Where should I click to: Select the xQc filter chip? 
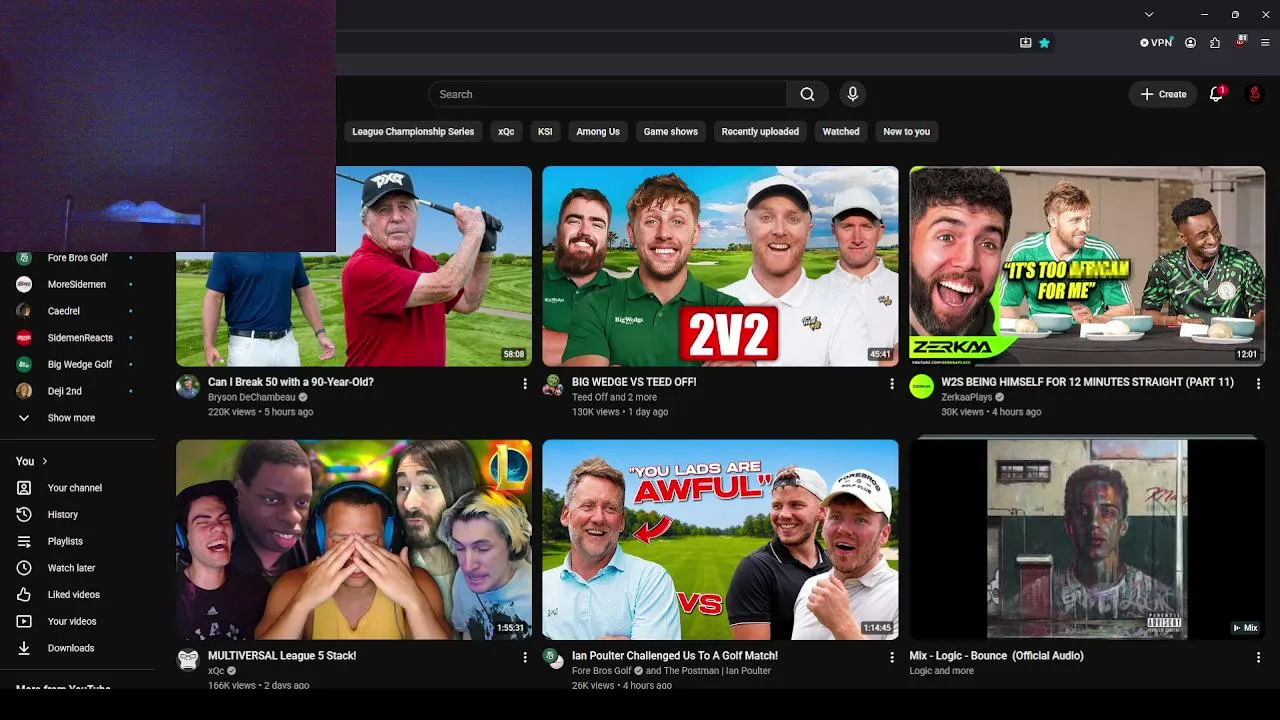pos(506,131)
